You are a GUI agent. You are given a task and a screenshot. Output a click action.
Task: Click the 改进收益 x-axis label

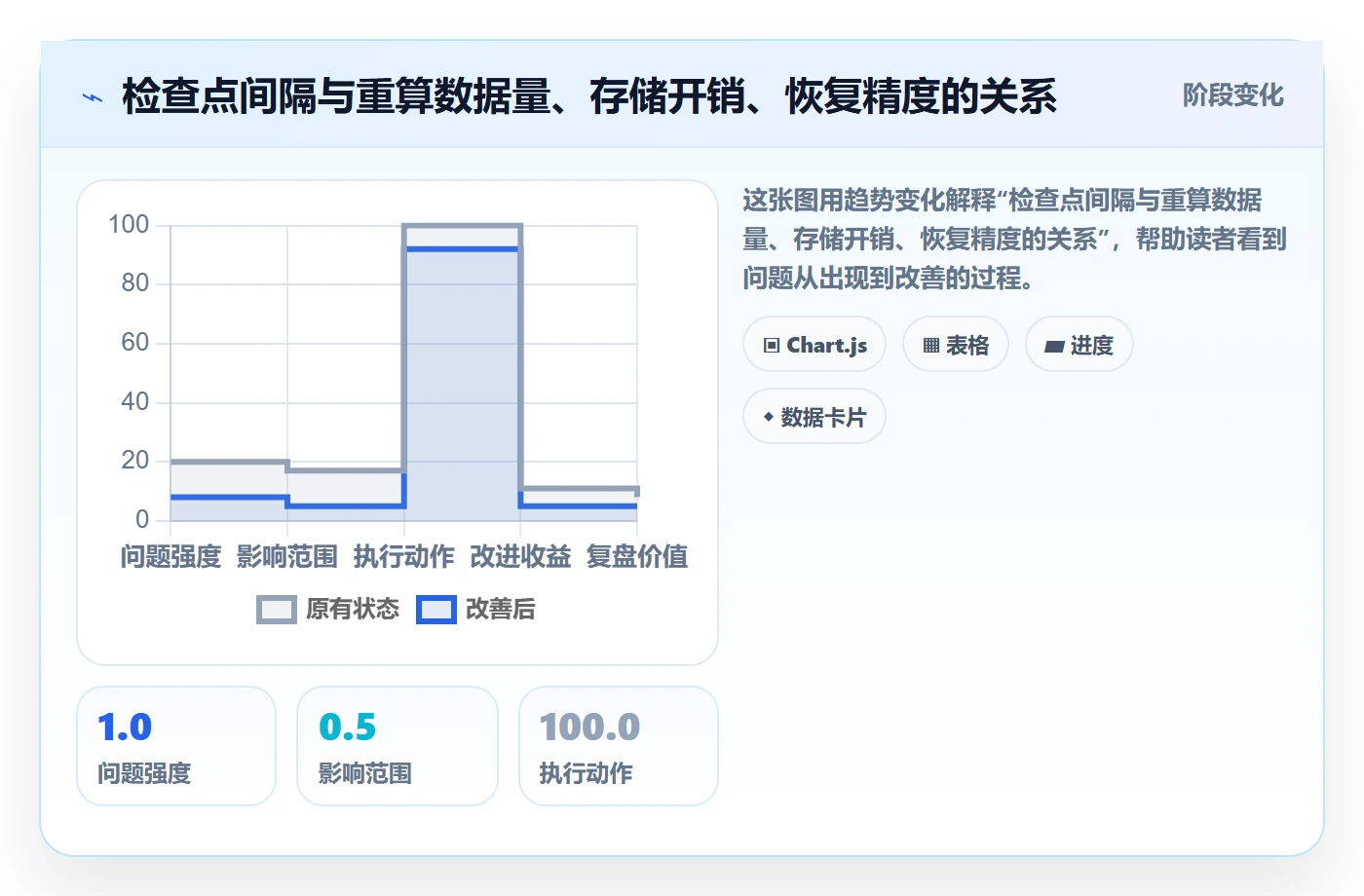pos(520,557)
